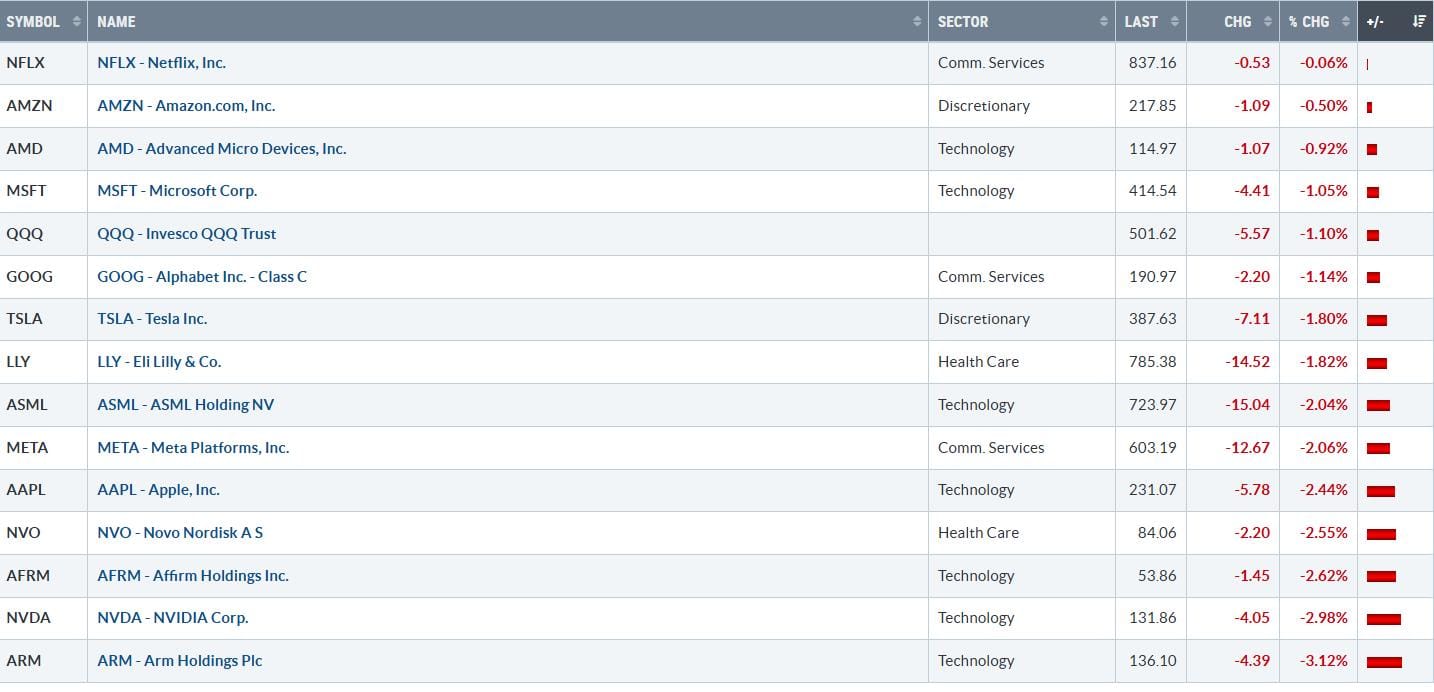Image resolution: width=1434 pixels, height=692 pixels.
Task: Open the NVDA - NVIDIA Corp. link
Action: coord(172,618)
